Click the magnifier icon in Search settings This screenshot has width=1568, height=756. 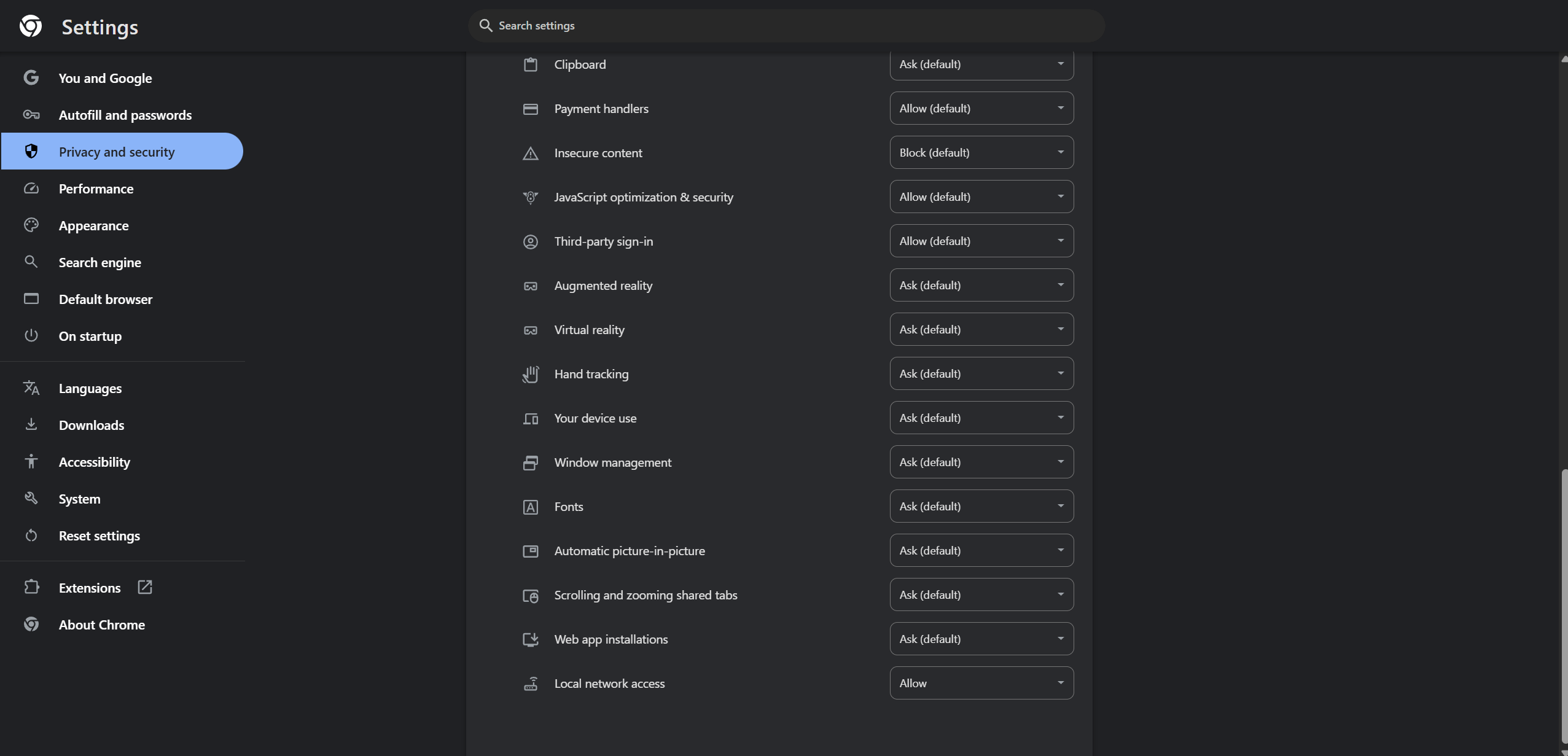point(486,25)
